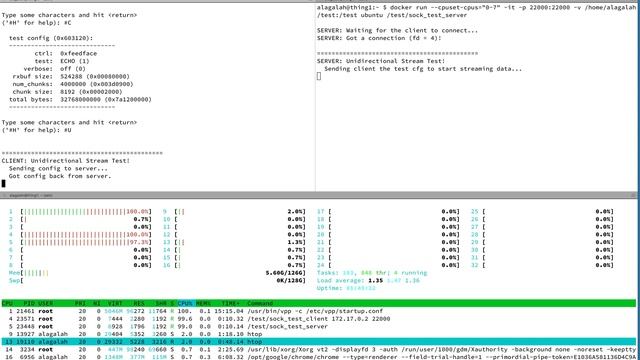Click the 'total bytes: 32768000000' line
This screenshot has height=360, width=640.
coord(80,100)
